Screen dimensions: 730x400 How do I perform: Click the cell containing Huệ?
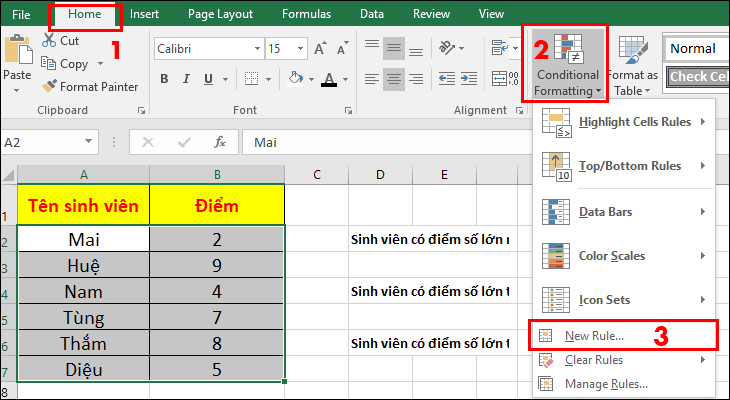pyautogui.click(x=83, y=266)
